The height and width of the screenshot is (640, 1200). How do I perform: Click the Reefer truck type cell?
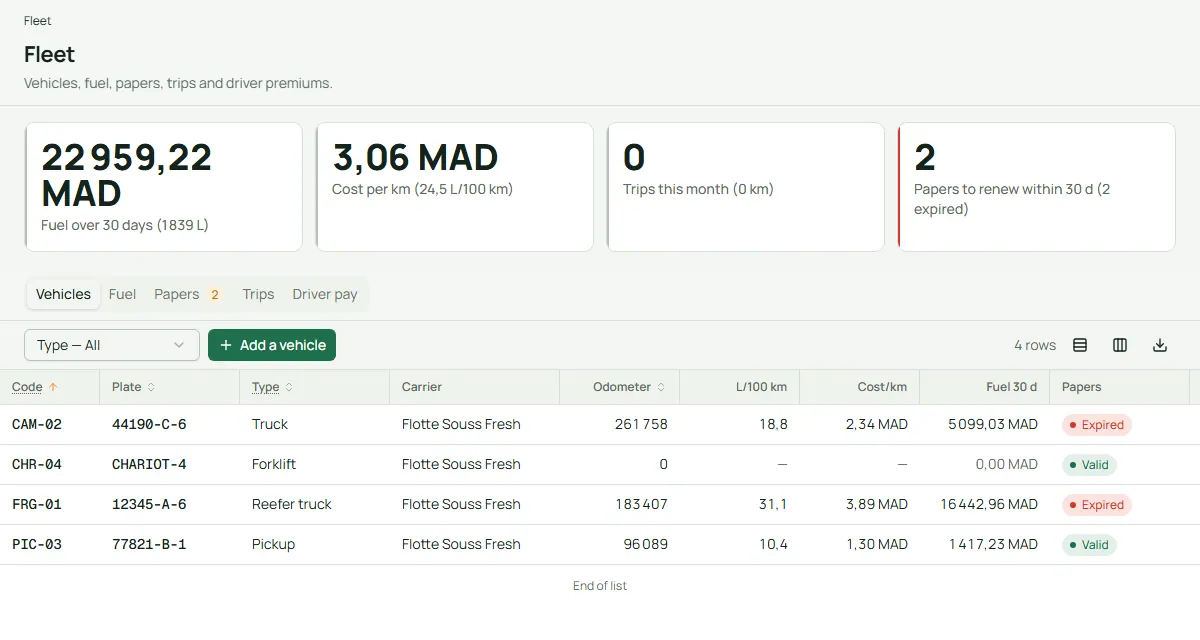click(x=292, y=504)
